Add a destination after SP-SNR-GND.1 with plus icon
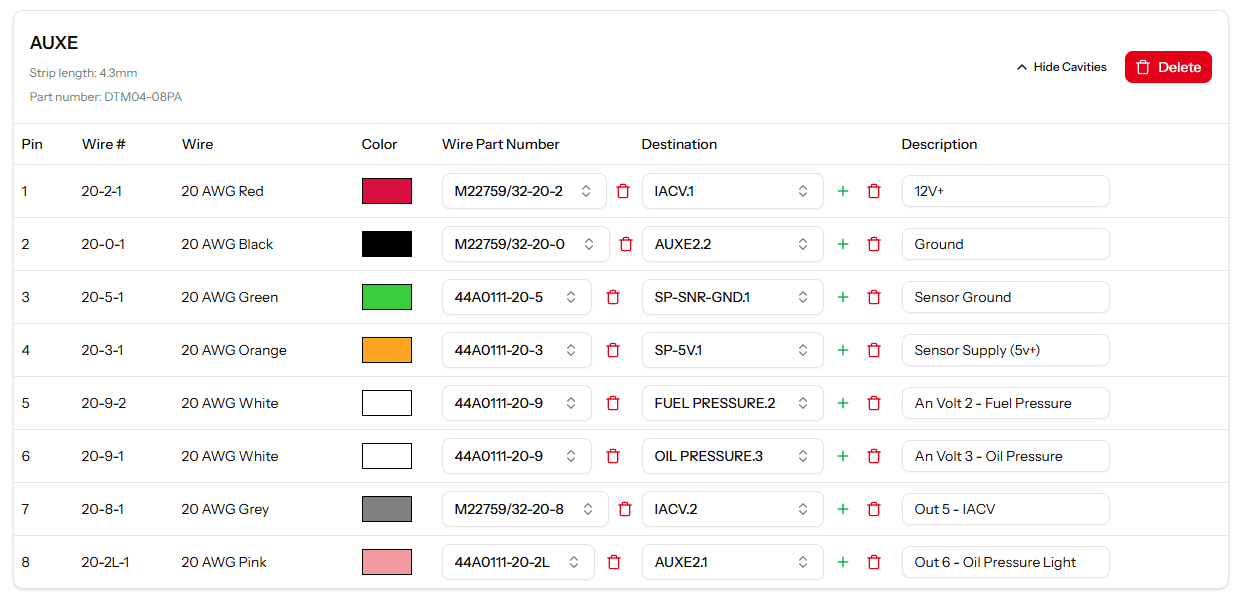The height and width of the screenshot is (599, 1246). 842,297
